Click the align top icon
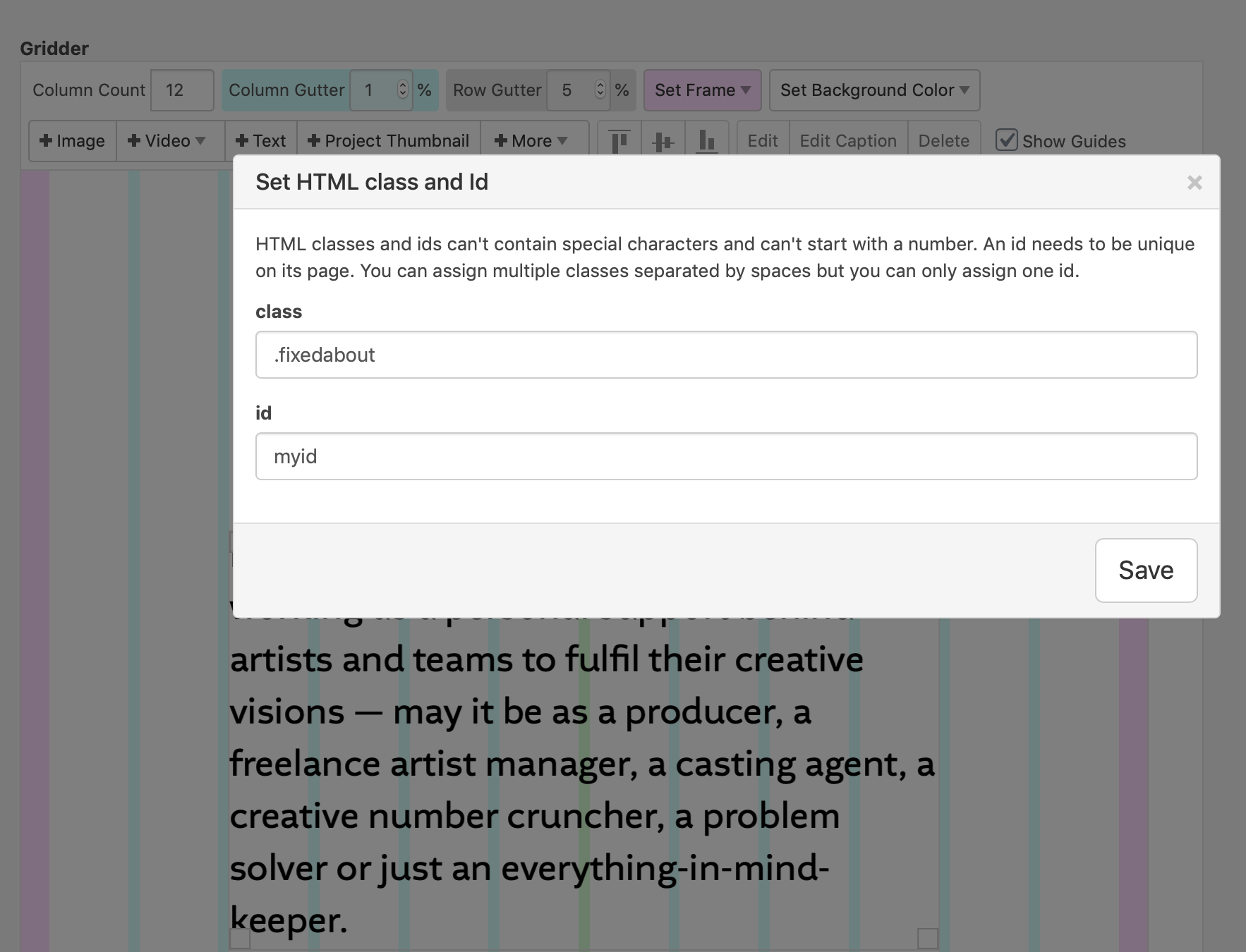The width and height of the screenshot is (1246, 952). pyautogui.click(x=619, y=141)
